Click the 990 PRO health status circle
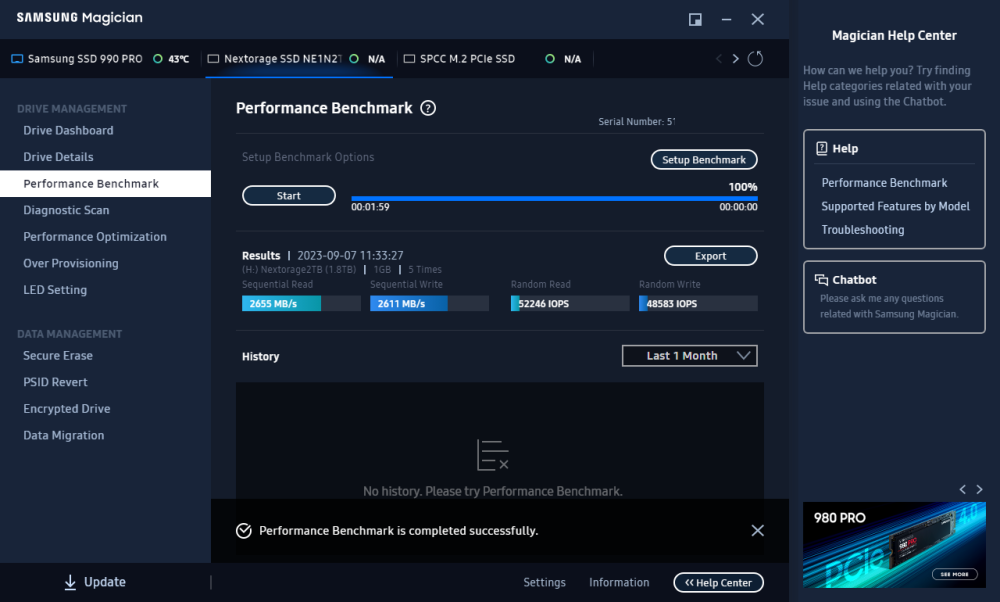This screenshot has width=1000, height=602. (x=158, y=59)
